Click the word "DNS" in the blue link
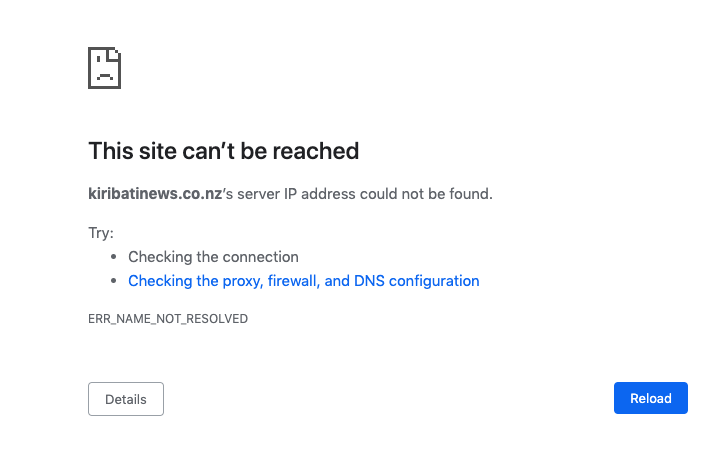Screen dimensions: 714x460 point(368,281)
